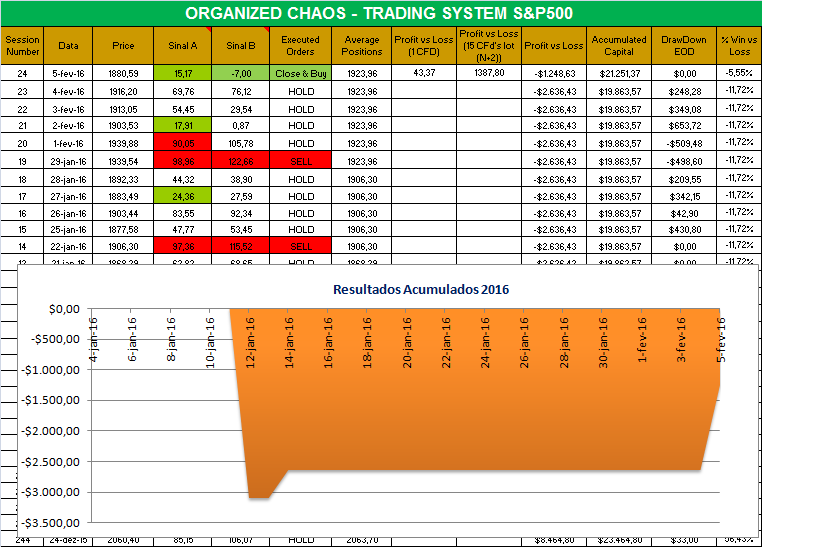Click price cell '1880,59'
Image resolution: width=819 pixels, height=547 pixels.
click(x=123, y=73)
